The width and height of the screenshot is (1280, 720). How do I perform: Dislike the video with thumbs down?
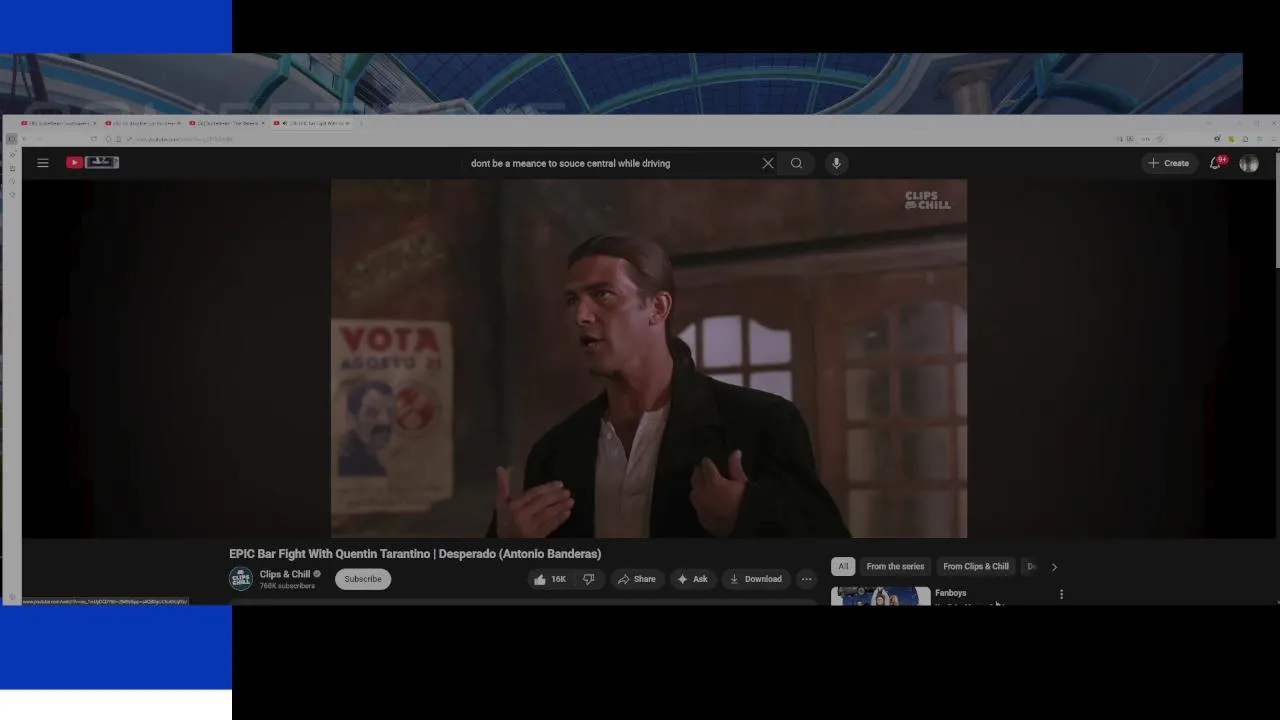(589, 579)
